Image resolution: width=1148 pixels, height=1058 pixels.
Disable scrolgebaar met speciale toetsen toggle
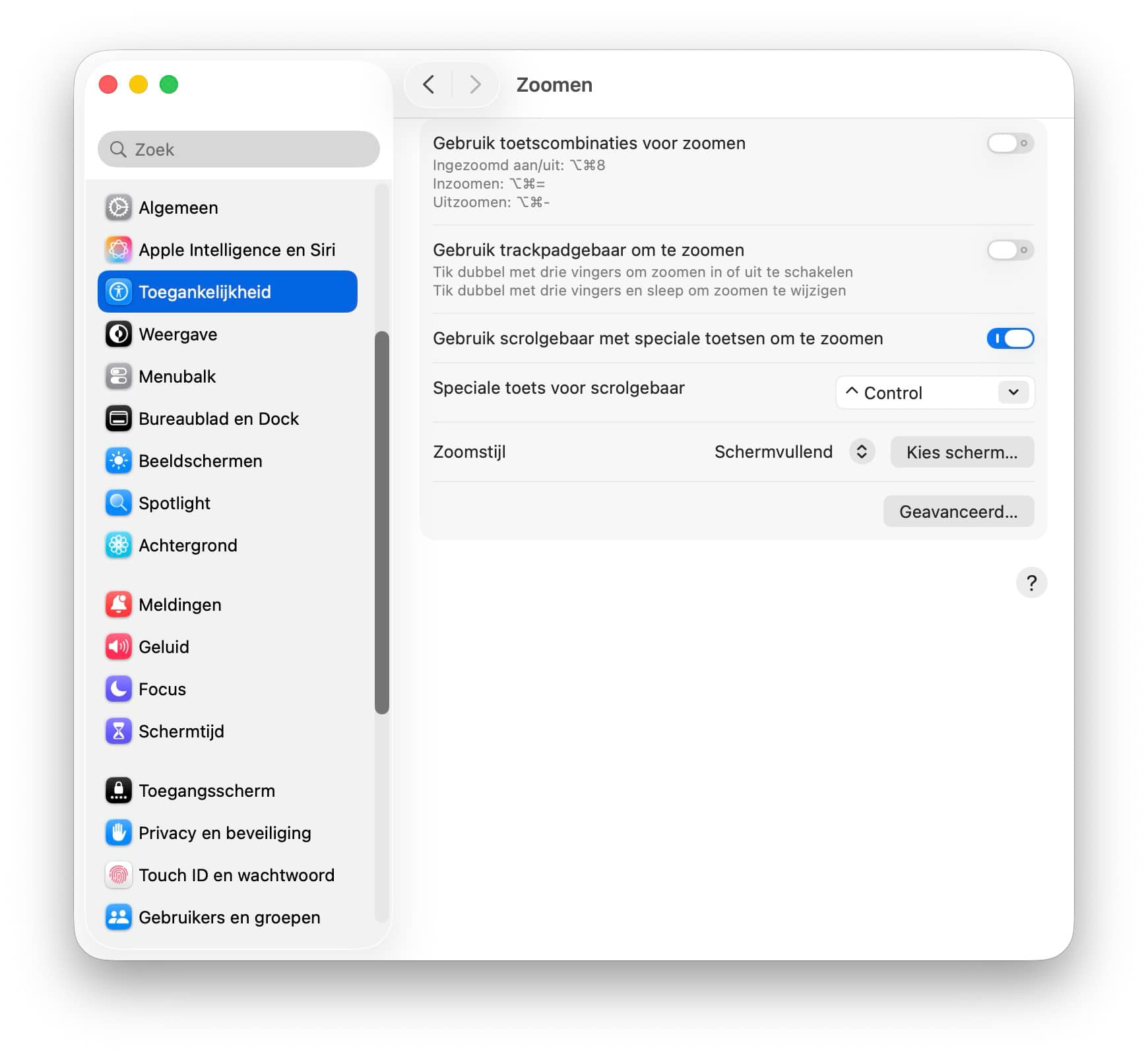(x=1010, y=338)
